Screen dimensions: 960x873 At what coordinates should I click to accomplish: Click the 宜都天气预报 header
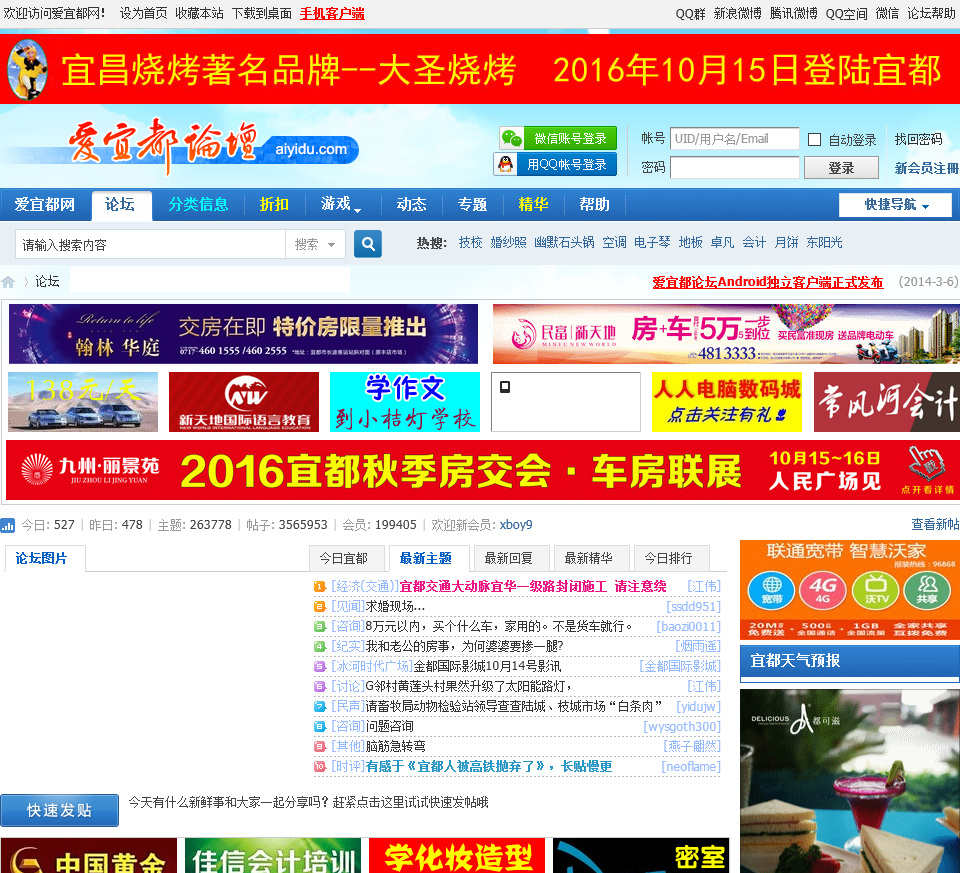[x=849, y=661]
